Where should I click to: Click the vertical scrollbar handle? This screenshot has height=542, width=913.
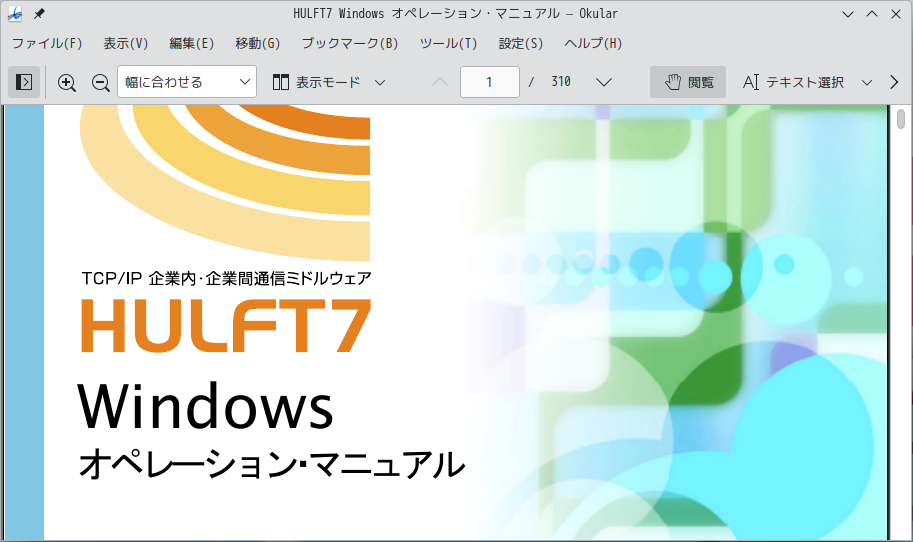pos(901,119)
